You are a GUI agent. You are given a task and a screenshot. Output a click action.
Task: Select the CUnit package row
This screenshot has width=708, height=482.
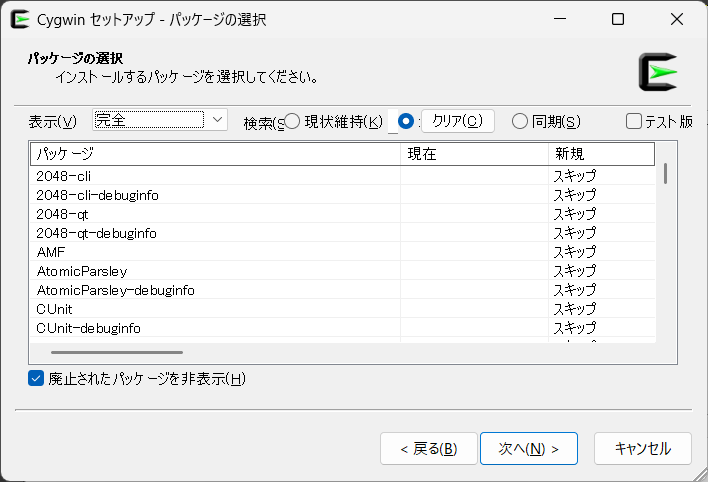coord(343,309)
